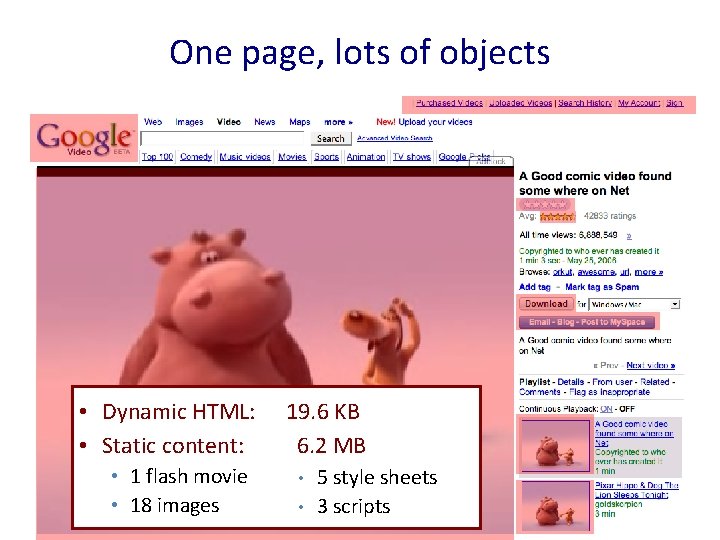720x540 pixels.
Task: Click the Google Video logo
Action: 84,138
